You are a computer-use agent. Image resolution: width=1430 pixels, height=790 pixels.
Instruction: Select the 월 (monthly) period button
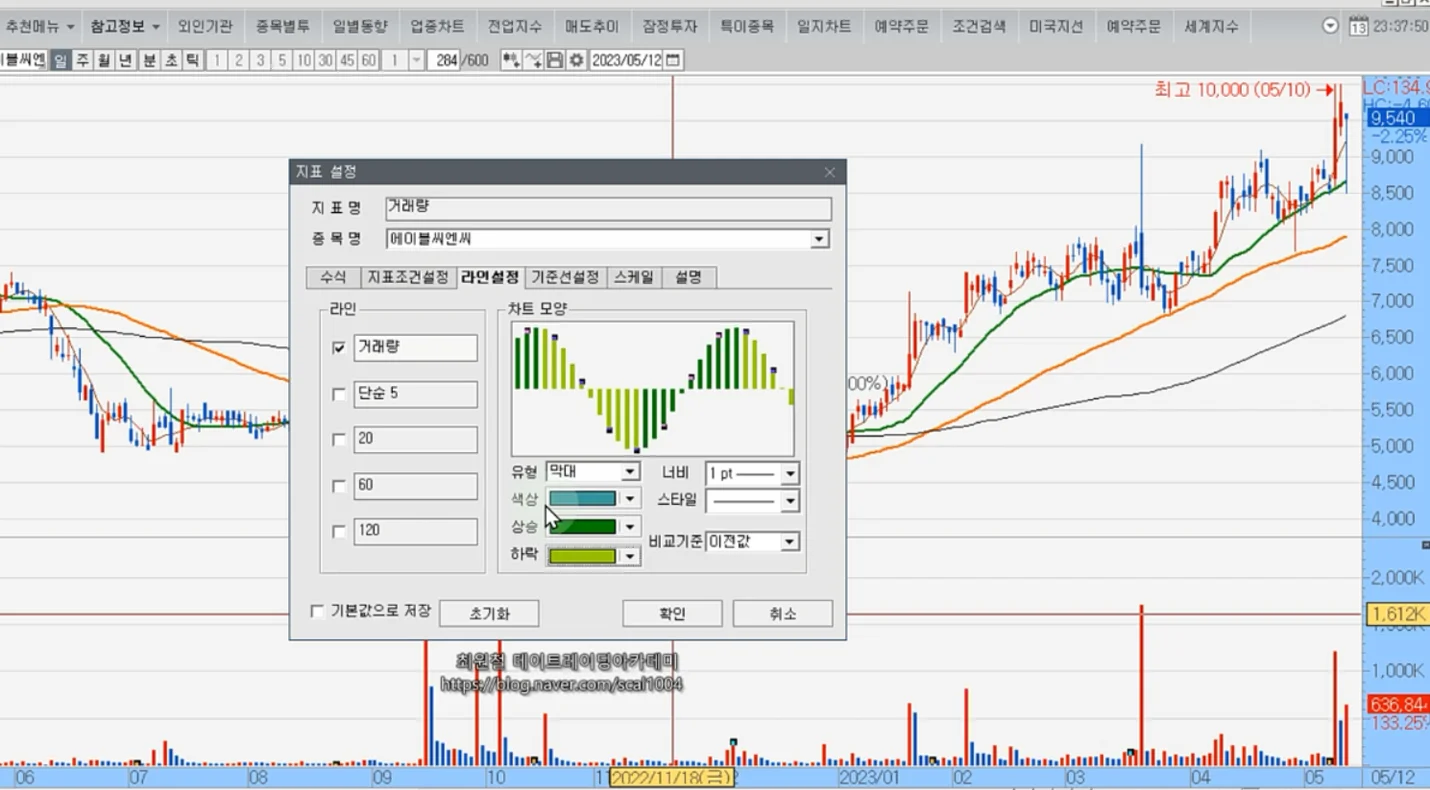coord(104,60)
